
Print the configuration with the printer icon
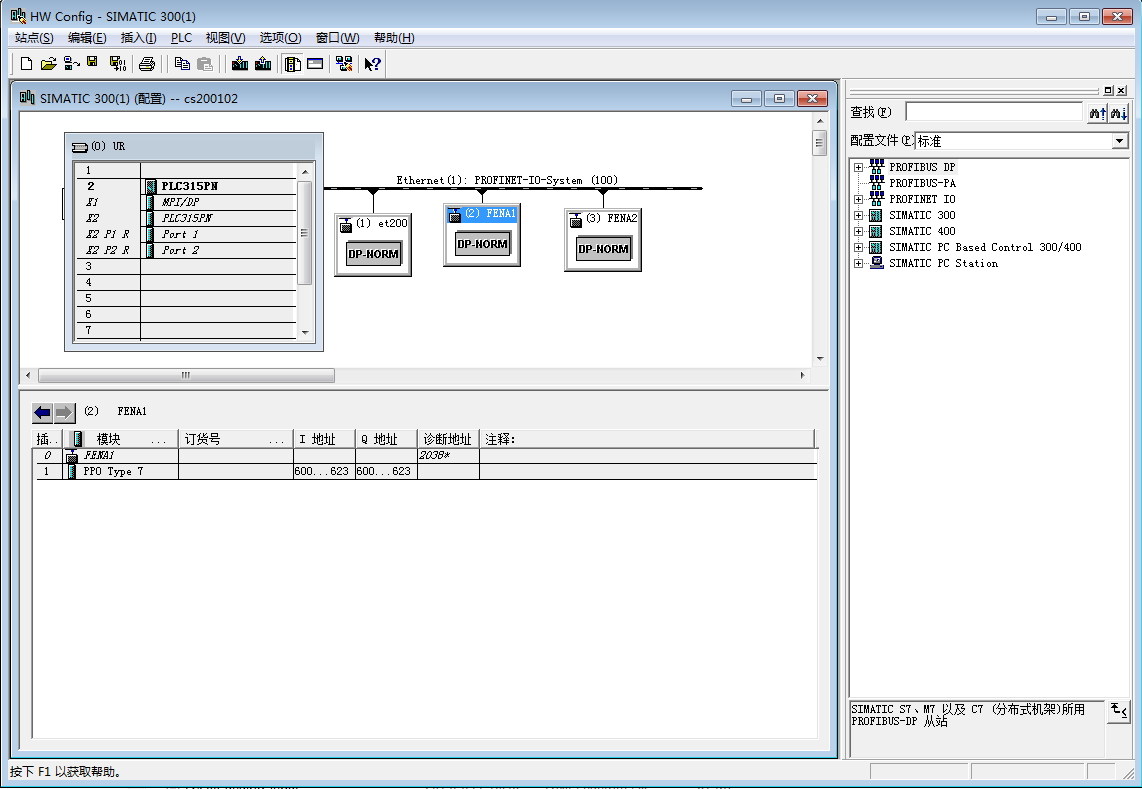coord(147,64)
